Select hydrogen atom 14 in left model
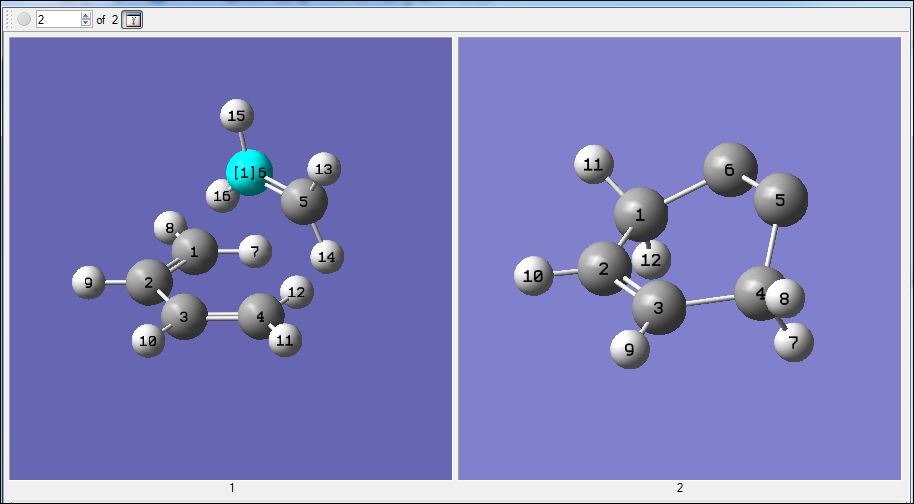 point(327,256)
